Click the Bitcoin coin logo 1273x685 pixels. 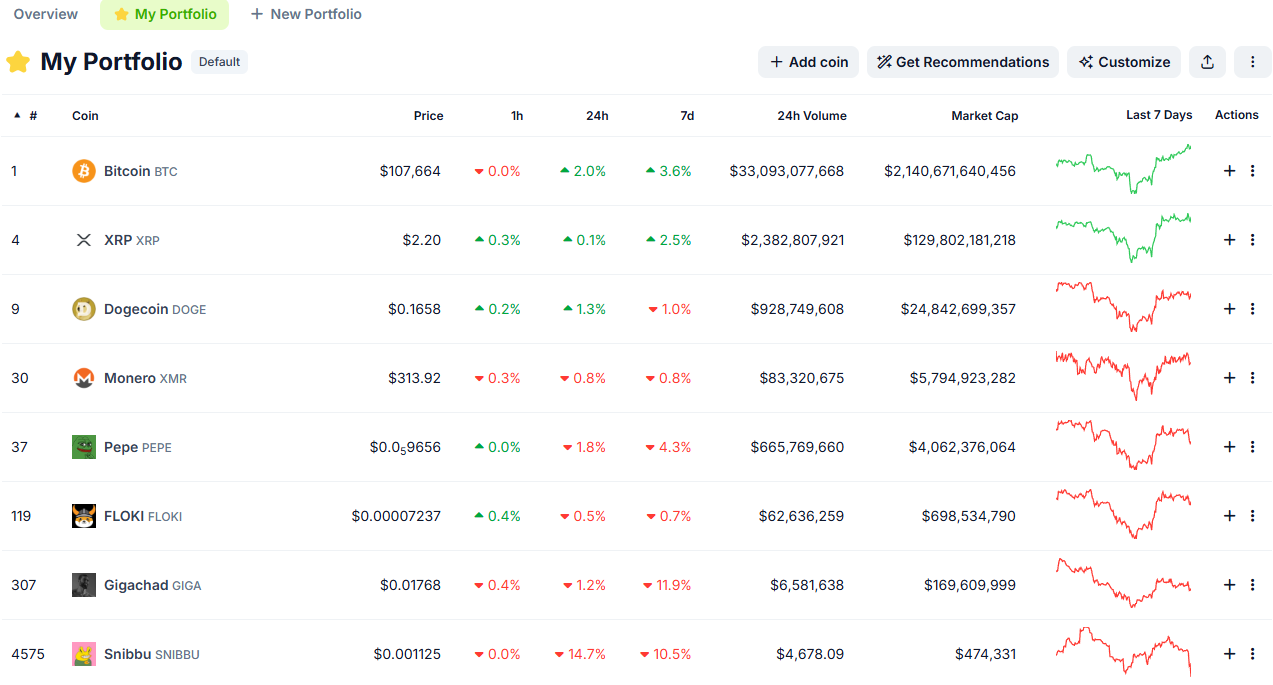[x=84, y=171]
